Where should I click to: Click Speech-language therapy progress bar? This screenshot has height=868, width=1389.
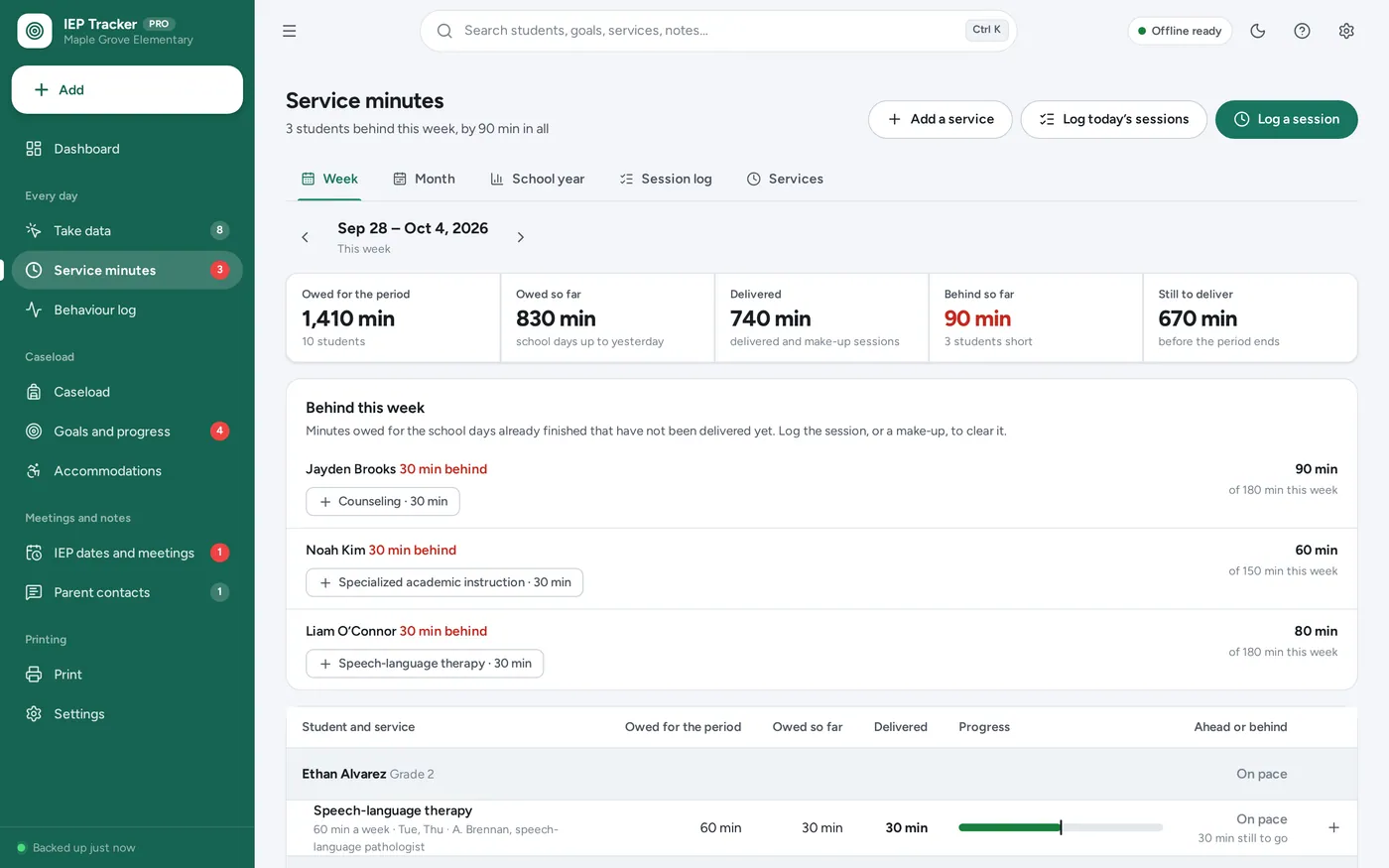[1061, 827]
